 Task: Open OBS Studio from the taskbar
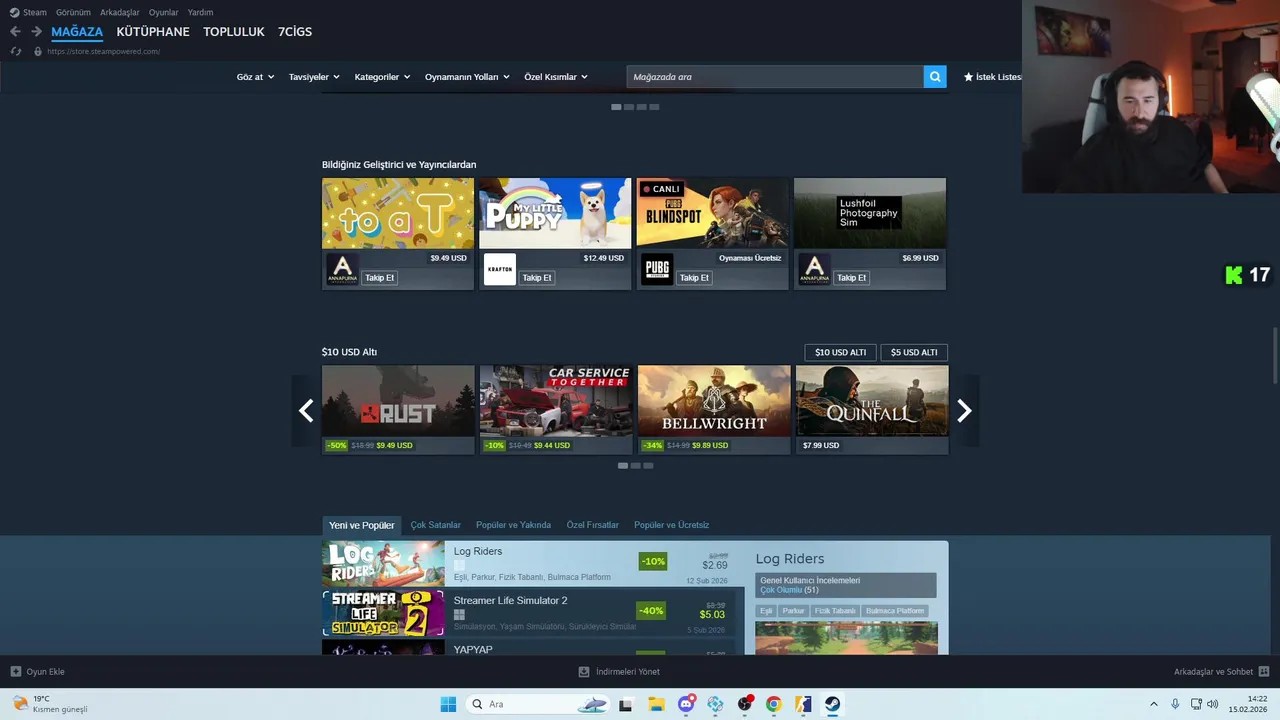click(x=745, y=704)
